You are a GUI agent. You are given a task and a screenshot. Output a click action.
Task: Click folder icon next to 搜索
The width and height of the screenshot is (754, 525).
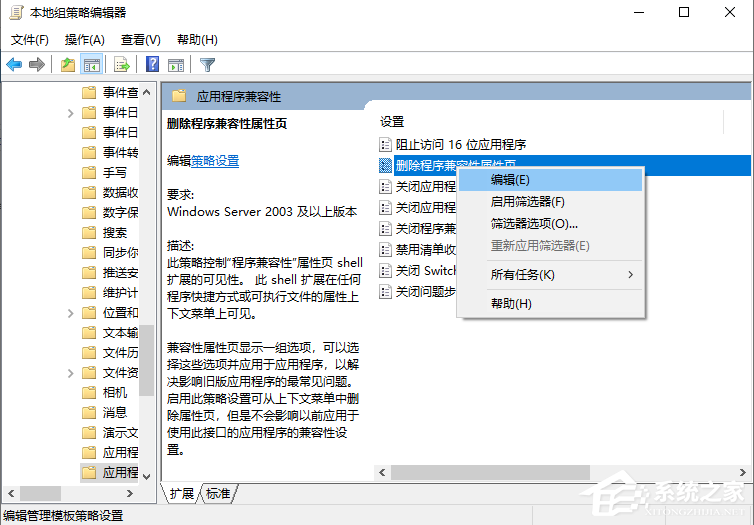[x=89, y=233]
